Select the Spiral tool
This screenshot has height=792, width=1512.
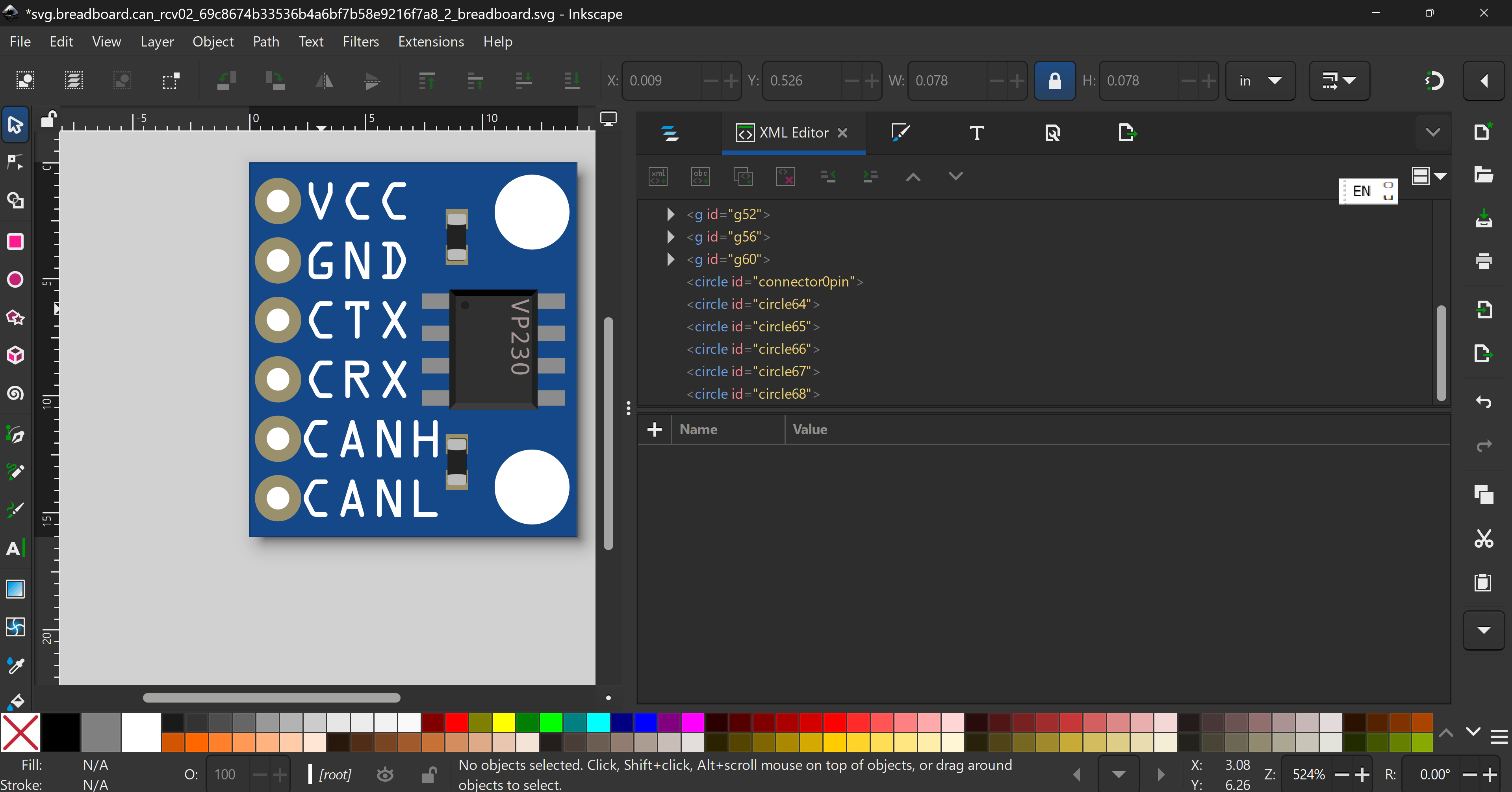(x=15, y=393)
